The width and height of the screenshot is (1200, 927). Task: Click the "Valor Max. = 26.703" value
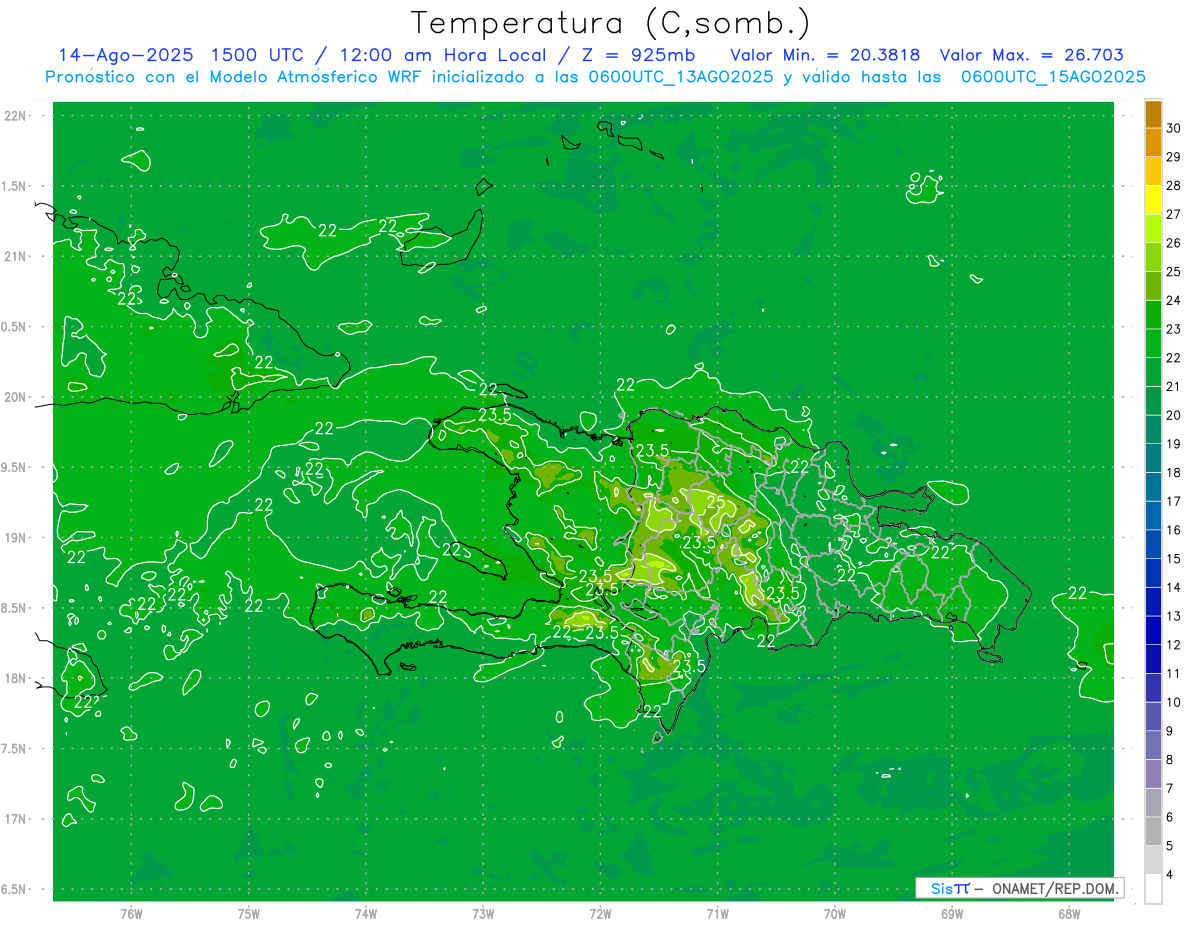coord(1032,55)
